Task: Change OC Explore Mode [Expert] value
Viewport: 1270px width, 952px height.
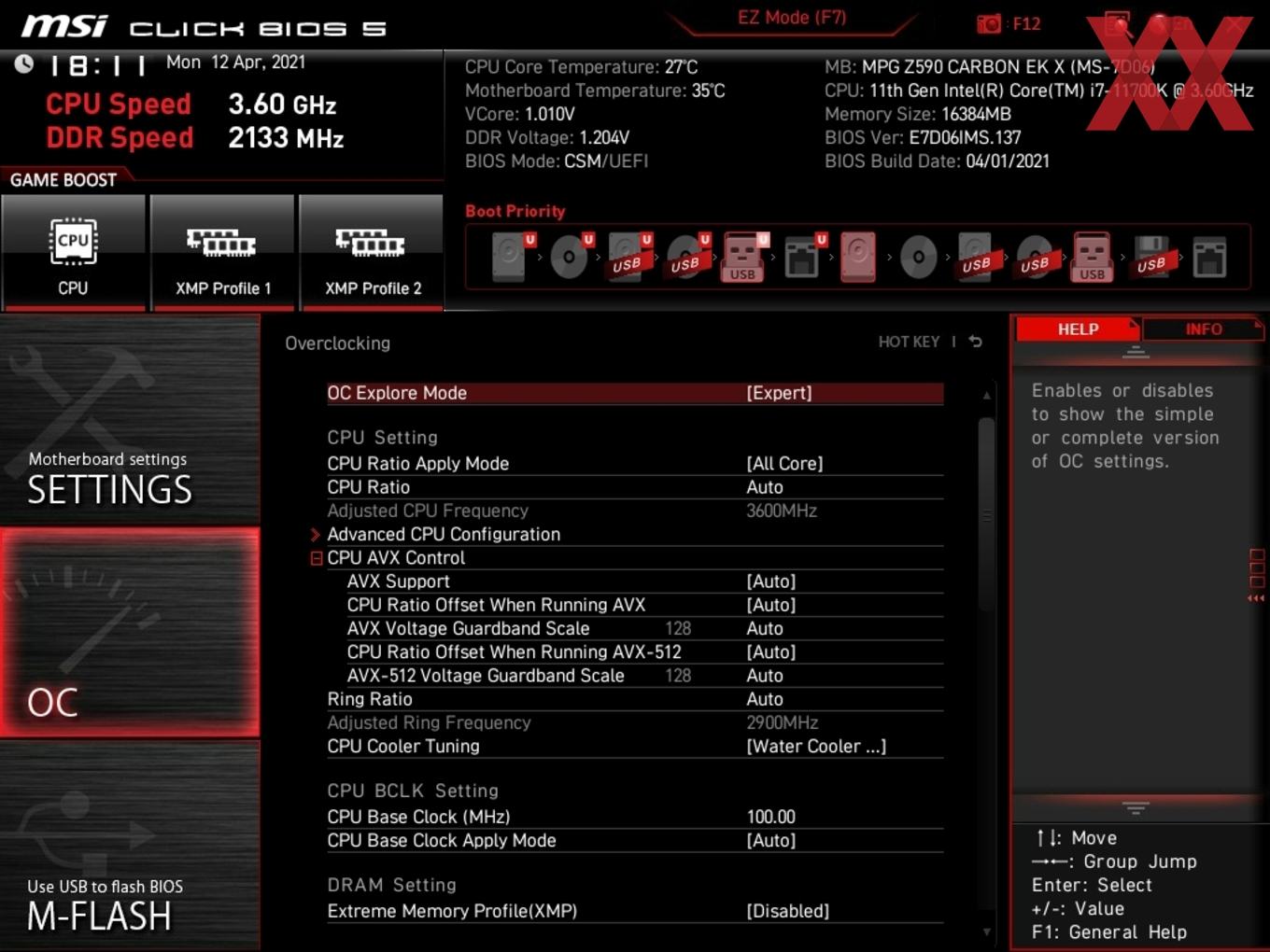Action: (x=779, y=393)
